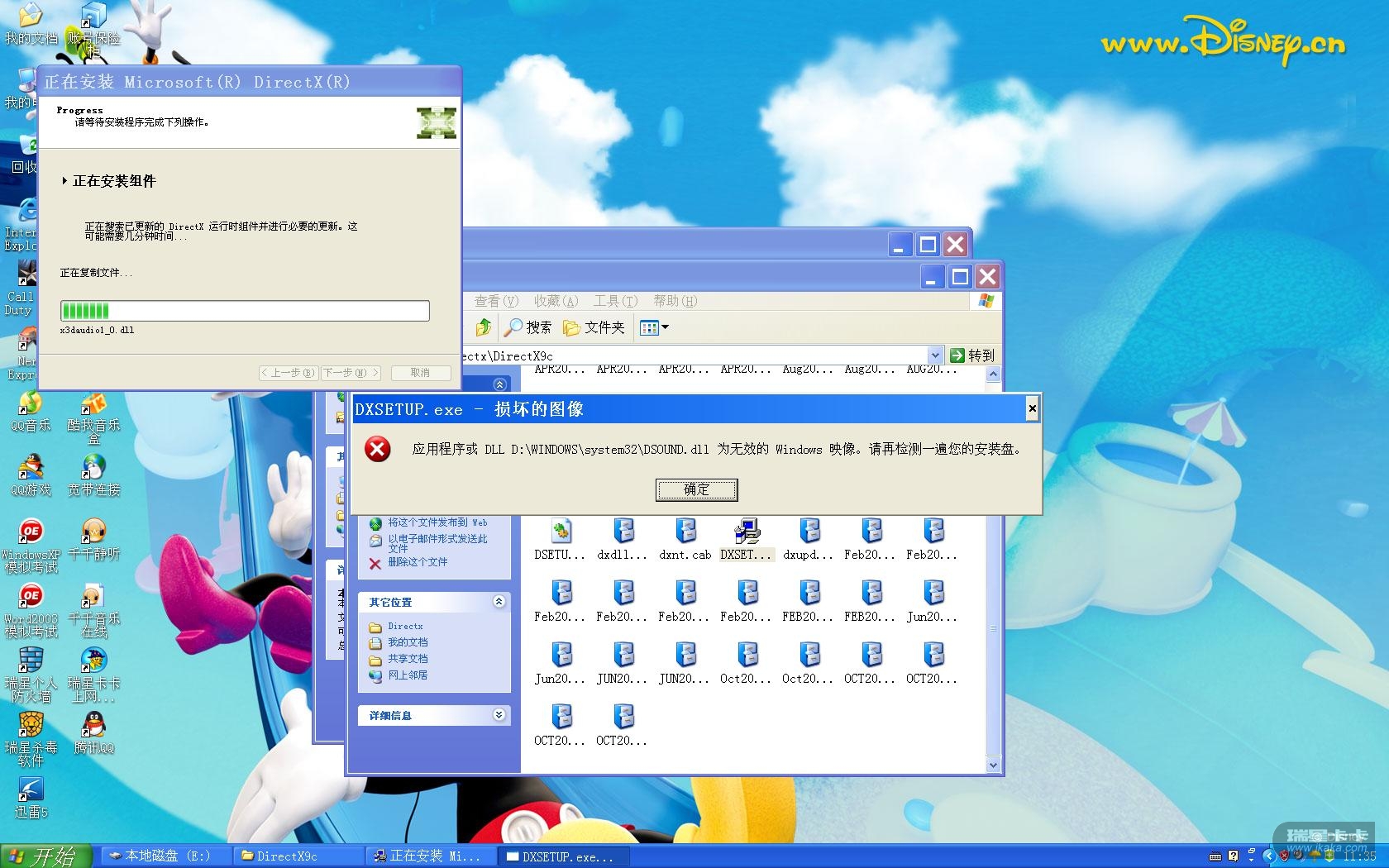Select 账号保险柜 desktop icon
Viewport: 1389px width, 868px height.
tap(93, 30)
